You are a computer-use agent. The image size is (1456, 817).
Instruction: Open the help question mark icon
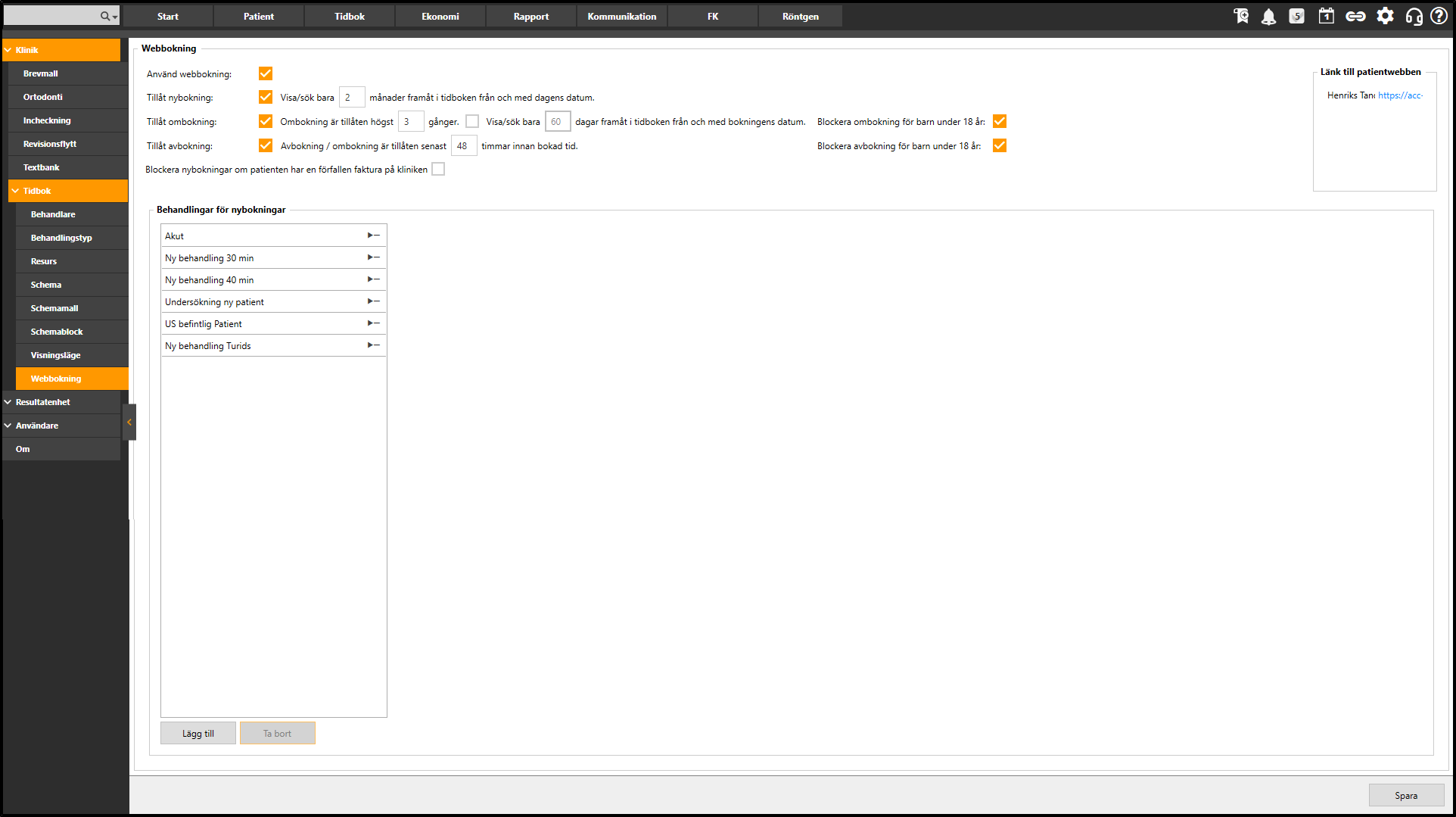click(1439, 16)
